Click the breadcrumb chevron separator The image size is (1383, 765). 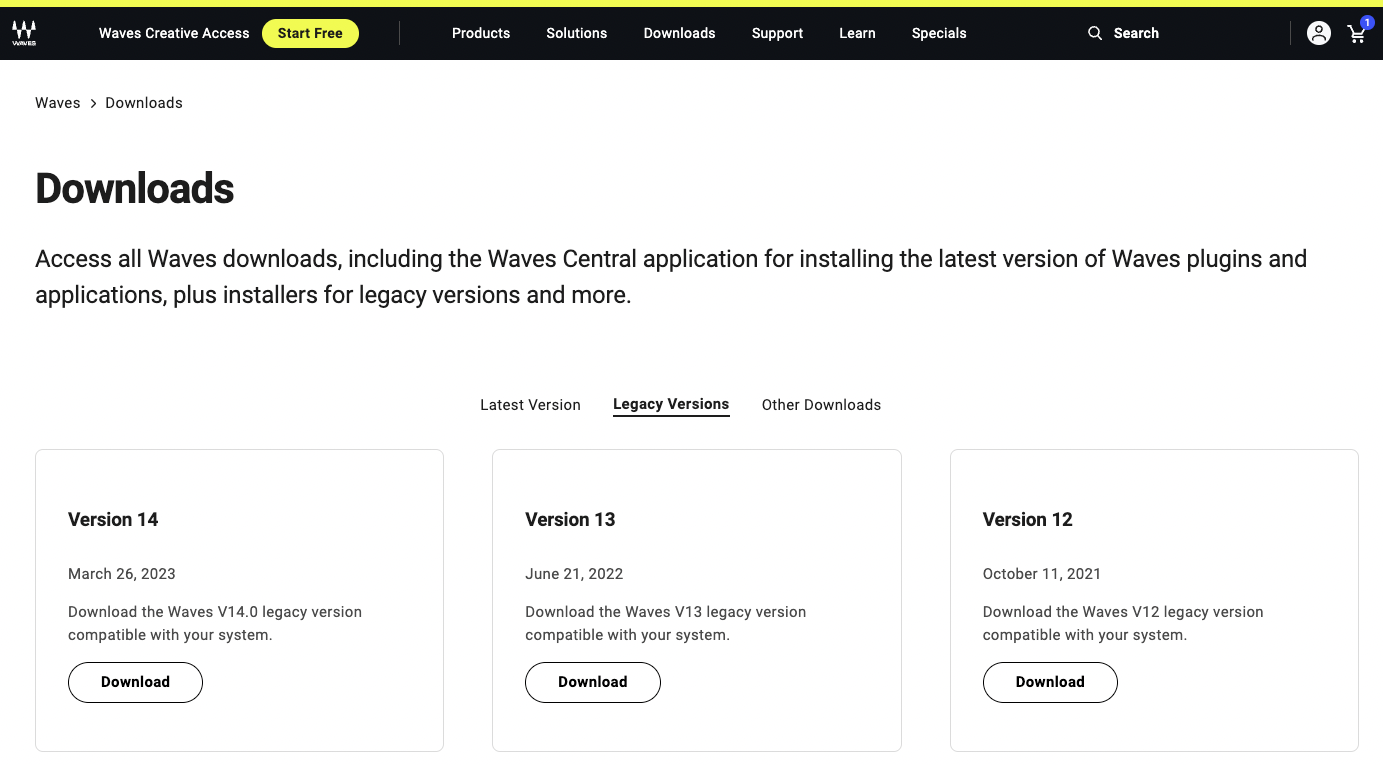(93, 103)
